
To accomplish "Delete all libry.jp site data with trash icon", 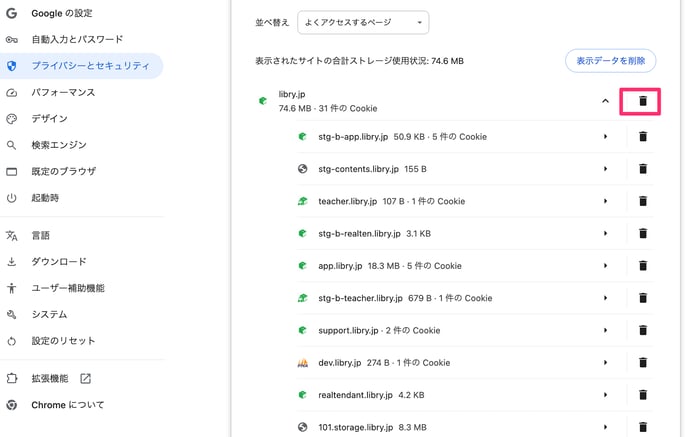I will (x=642, y=101).
